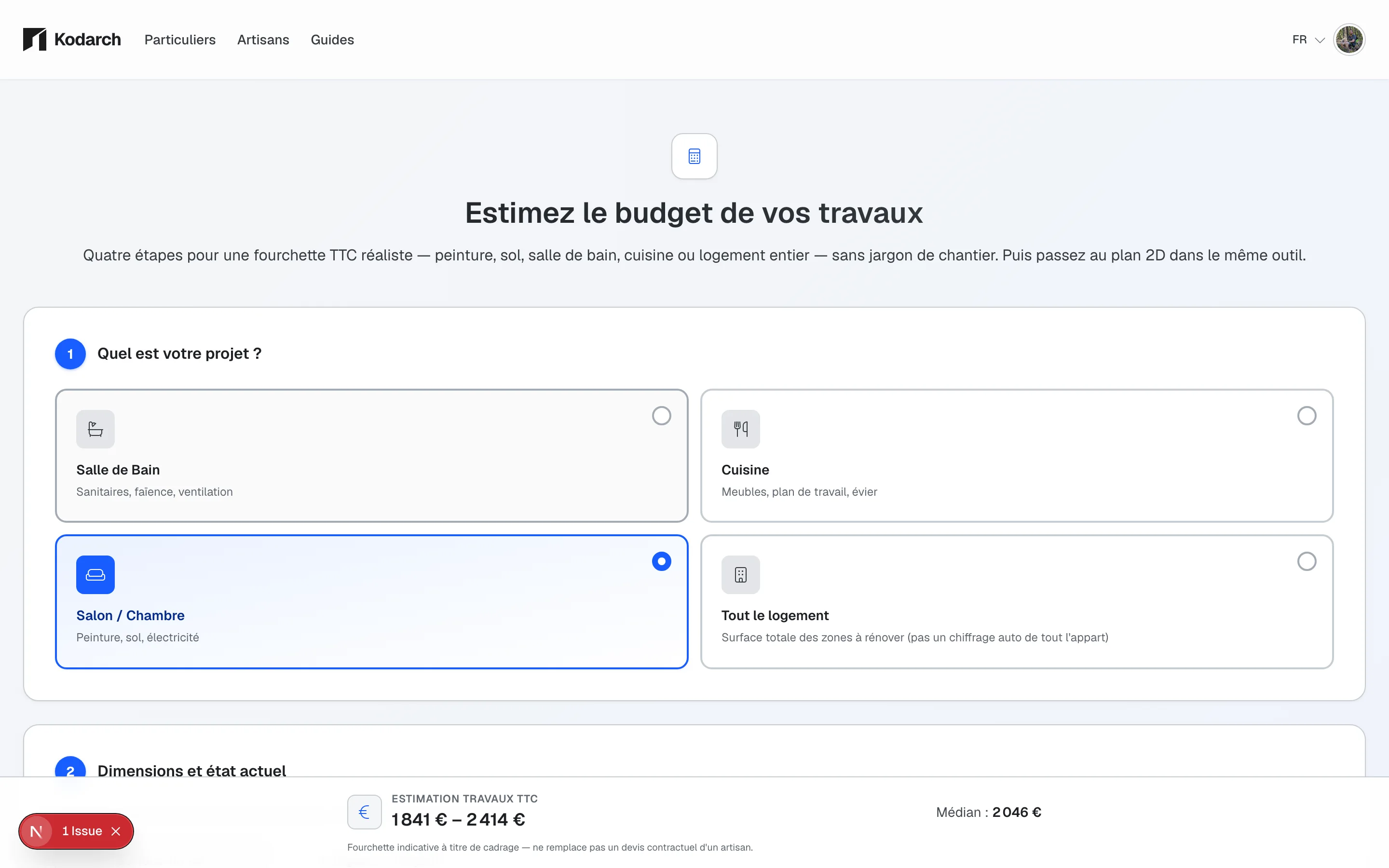The height and width of the screenshot is (868, 1389).
Task: Click the Salon / Chambre title
Action: (130, 615)
